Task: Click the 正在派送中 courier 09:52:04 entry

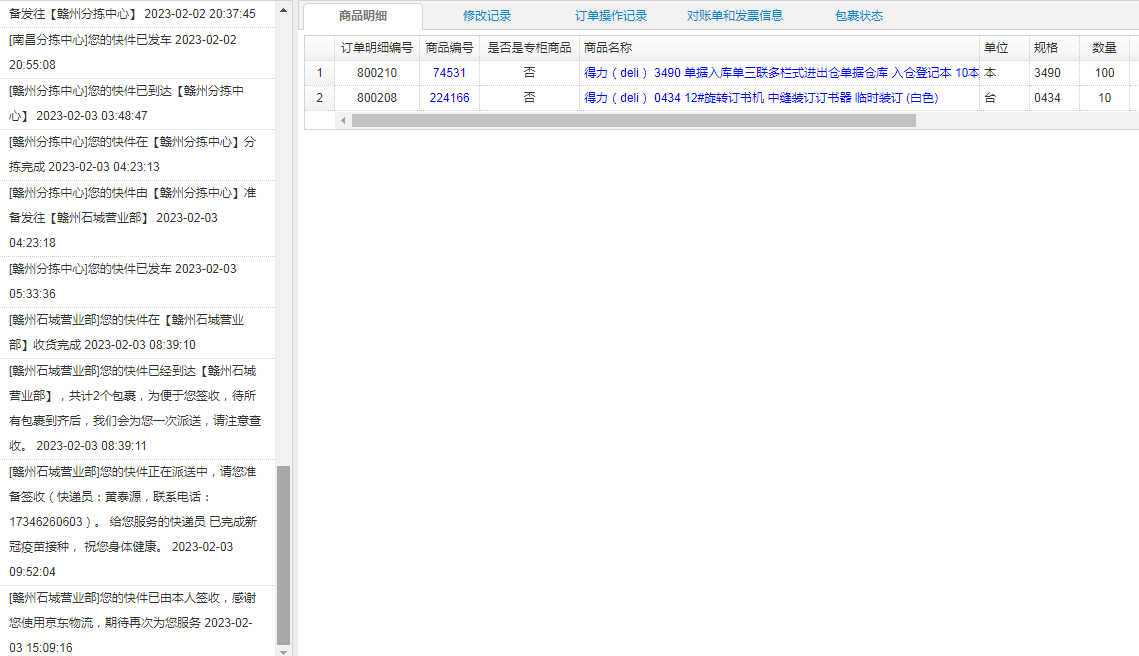Action: [137, 522]
